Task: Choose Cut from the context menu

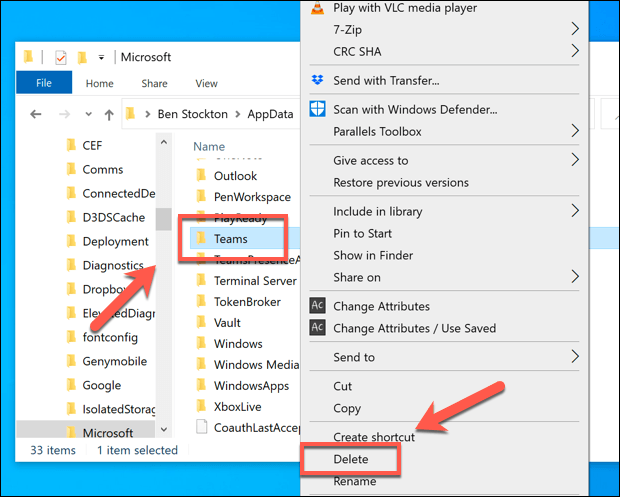Action: tap(342, 386)
